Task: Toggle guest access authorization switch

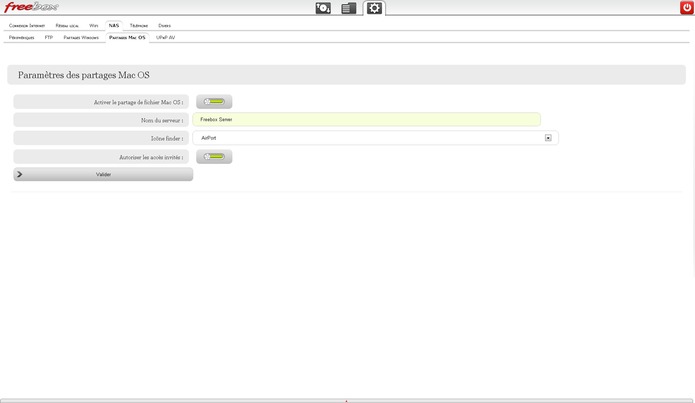Action: point(214,157)
